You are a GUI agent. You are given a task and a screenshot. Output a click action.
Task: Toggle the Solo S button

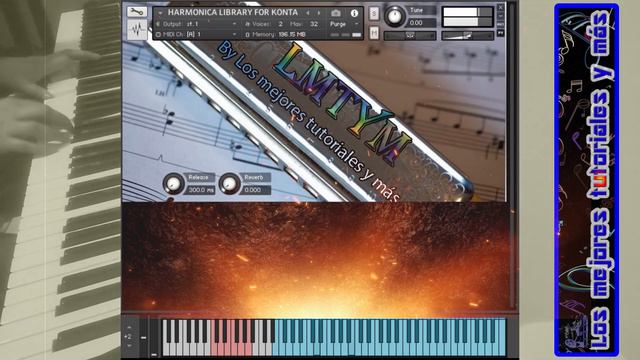point(374,13)
